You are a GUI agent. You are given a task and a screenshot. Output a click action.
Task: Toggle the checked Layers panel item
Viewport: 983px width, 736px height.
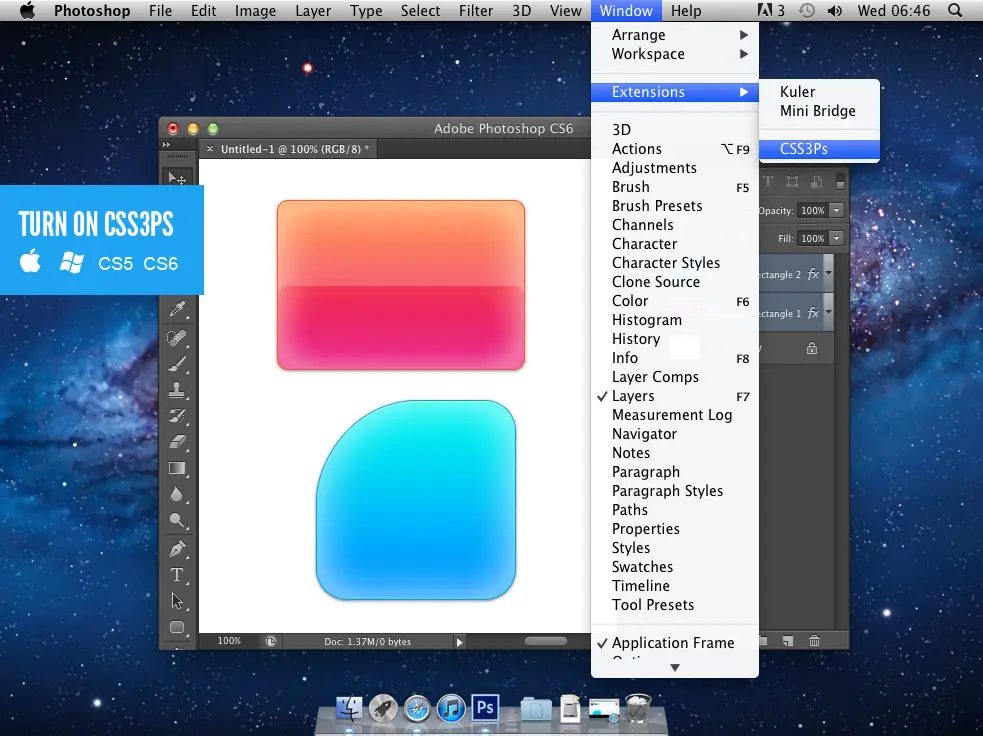(675, 396)
